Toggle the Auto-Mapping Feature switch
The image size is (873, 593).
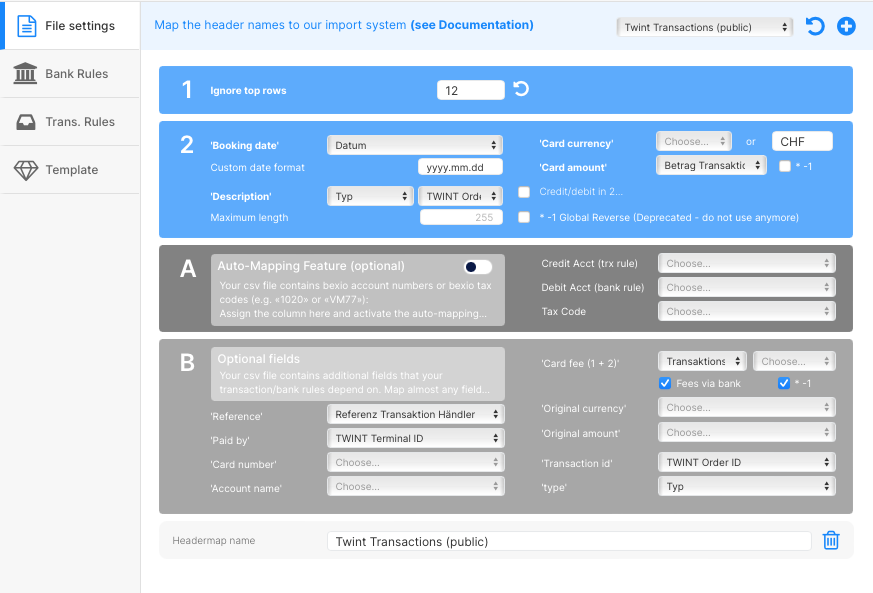[478, 267]
